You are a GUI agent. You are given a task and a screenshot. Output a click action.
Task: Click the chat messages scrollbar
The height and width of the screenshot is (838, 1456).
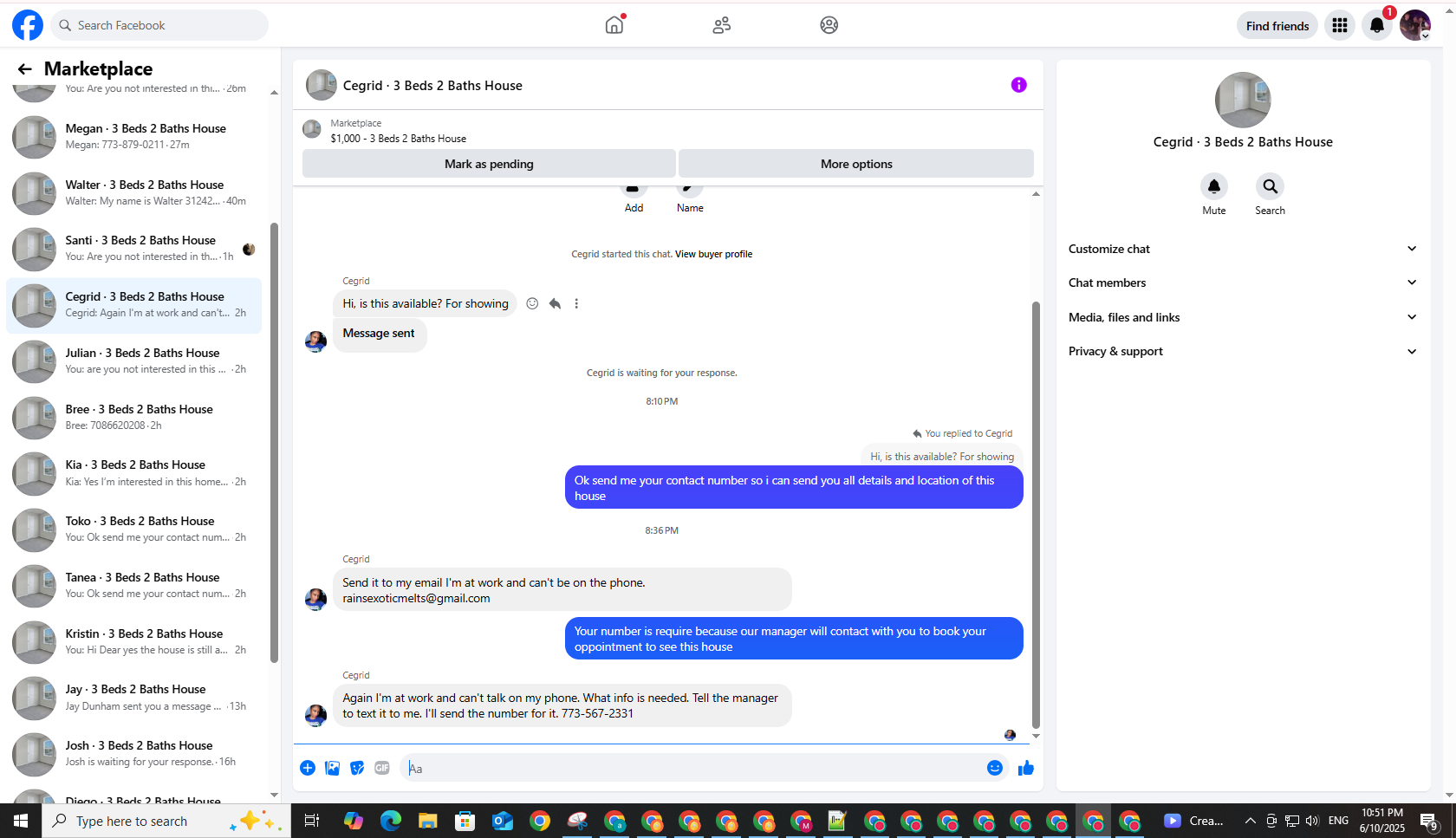[x=1036, y=515]
